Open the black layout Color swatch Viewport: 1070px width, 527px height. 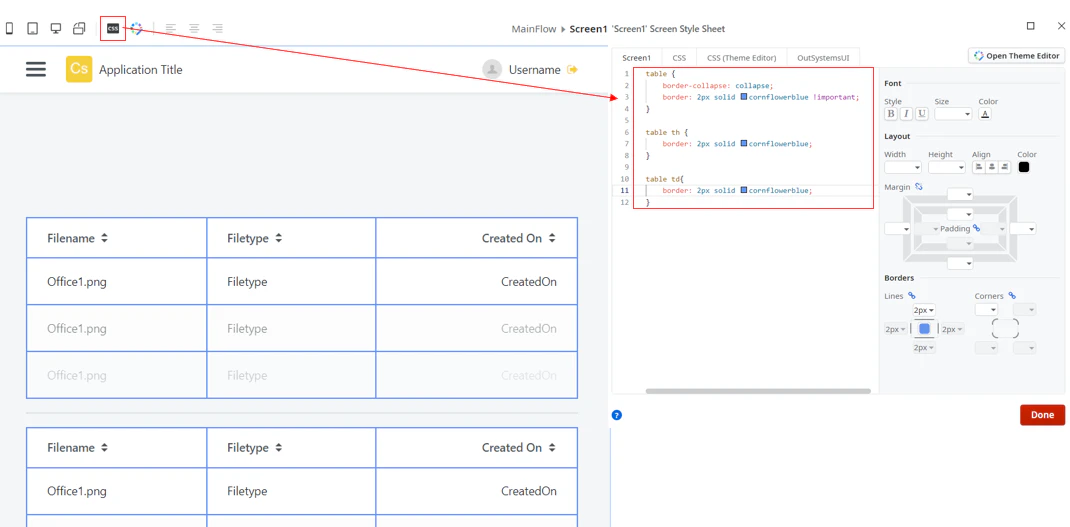[x=1024, y=167]
